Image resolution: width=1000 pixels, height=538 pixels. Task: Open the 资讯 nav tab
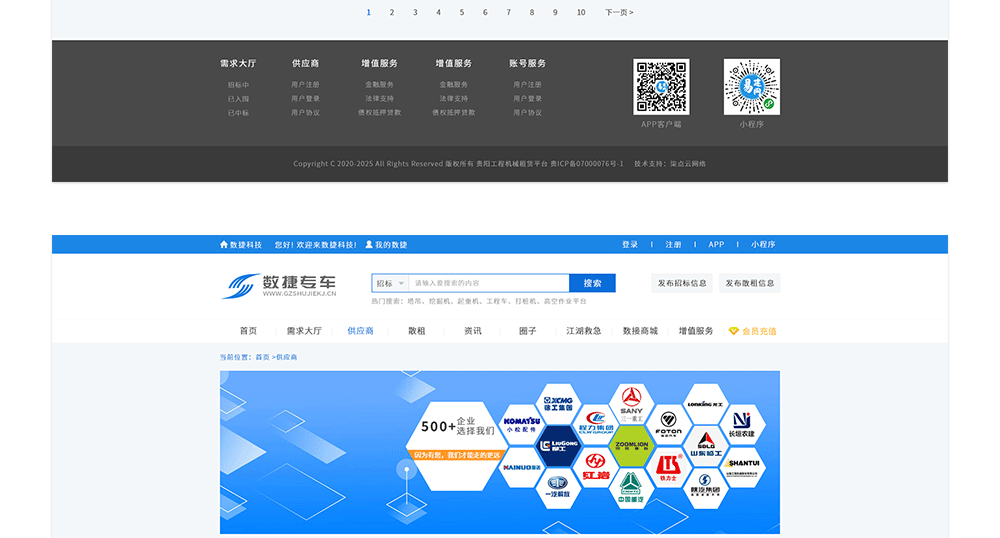coord(473,331)
